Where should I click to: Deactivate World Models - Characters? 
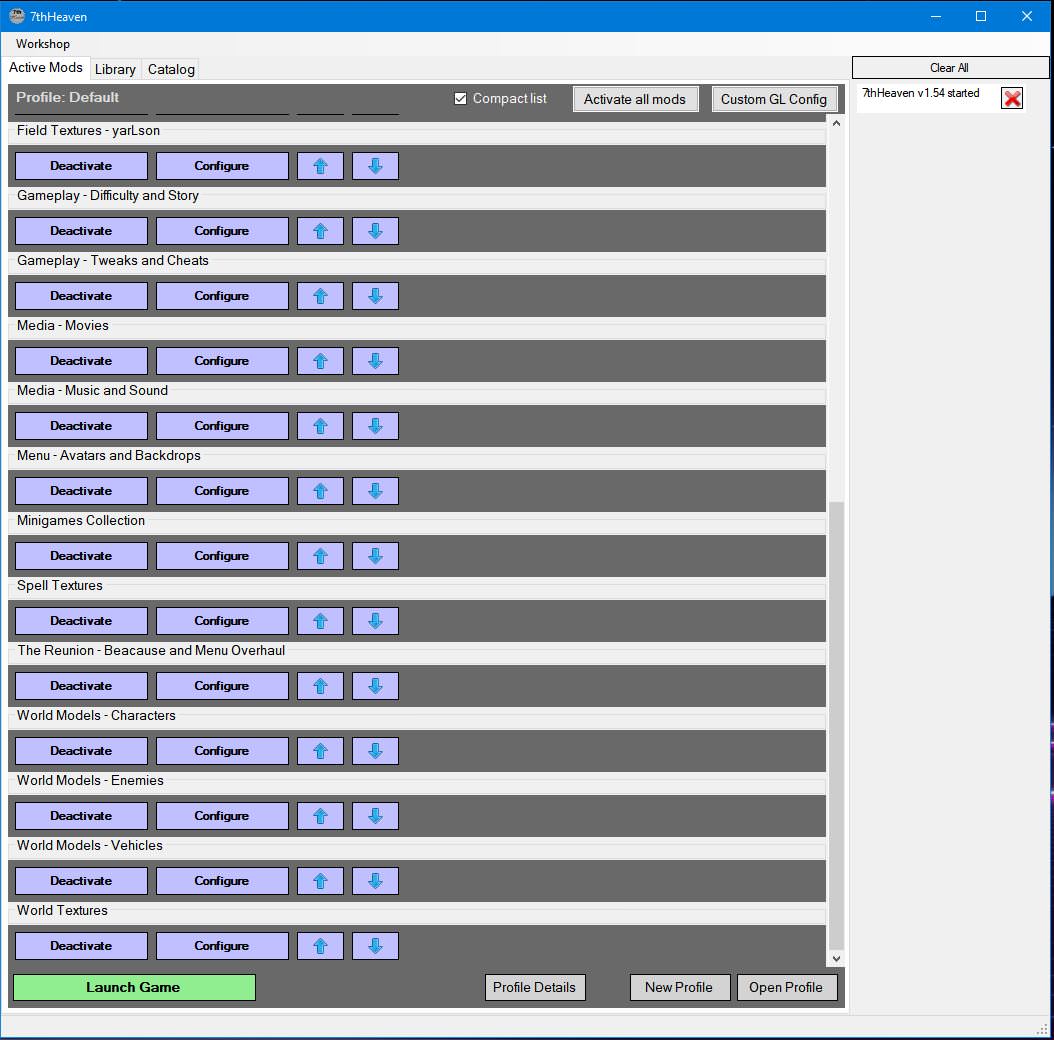coord(81,751)
